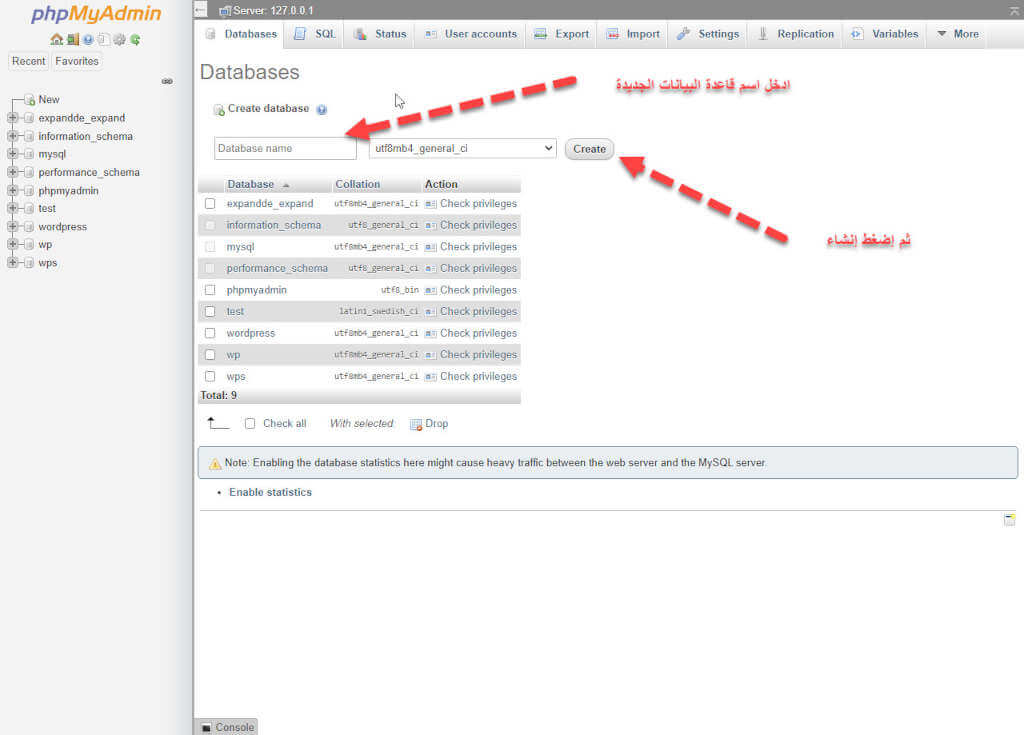Viewport: 1024px width, 735px height.
Task: Expand performance_schema node in navigation tree
Action: pyautogui.click(x=12, y=172)
